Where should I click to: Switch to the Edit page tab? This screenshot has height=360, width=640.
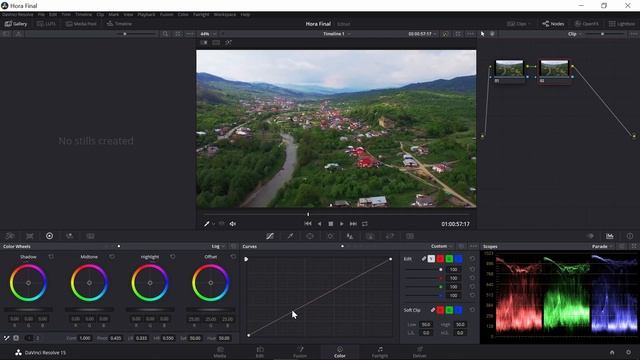[260, 352]
